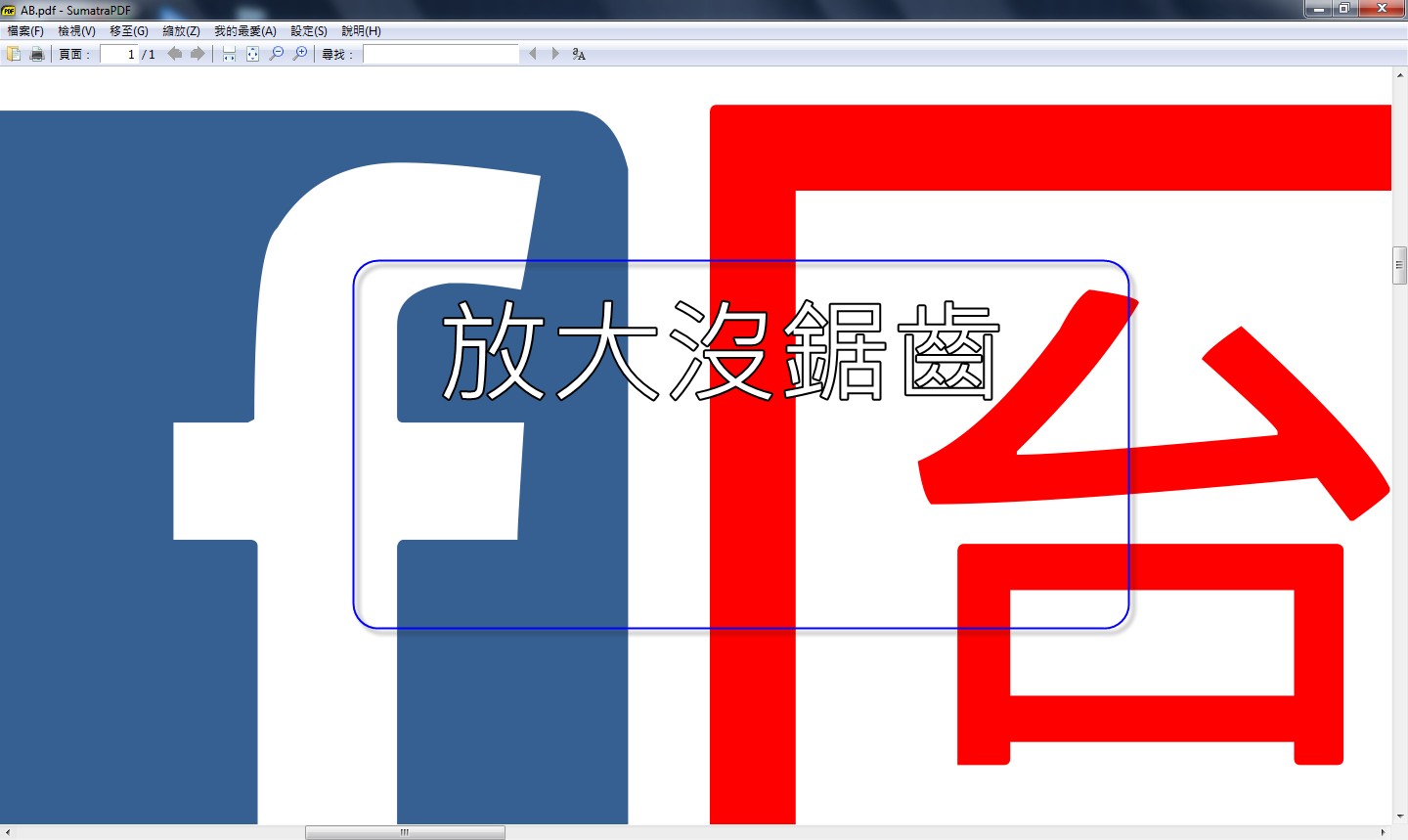This screenshot has height=840, width=1408.
Task: Click the horizontal scrollbar right arrow
Action: (1383, 832)
